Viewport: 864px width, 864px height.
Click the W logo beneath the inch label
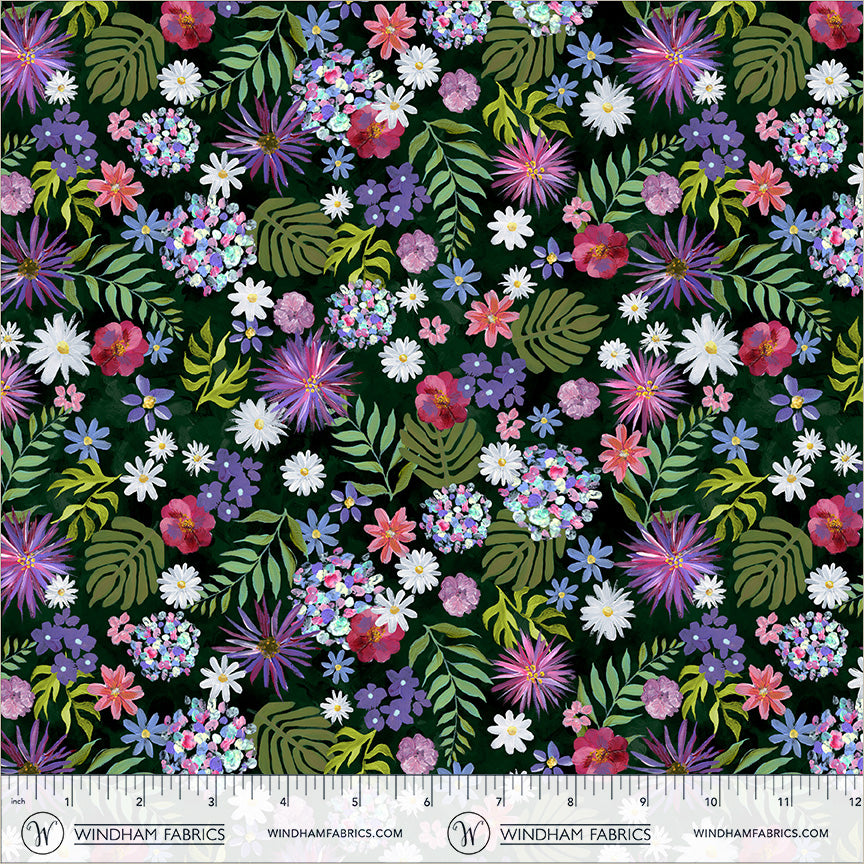click(42, 833)
